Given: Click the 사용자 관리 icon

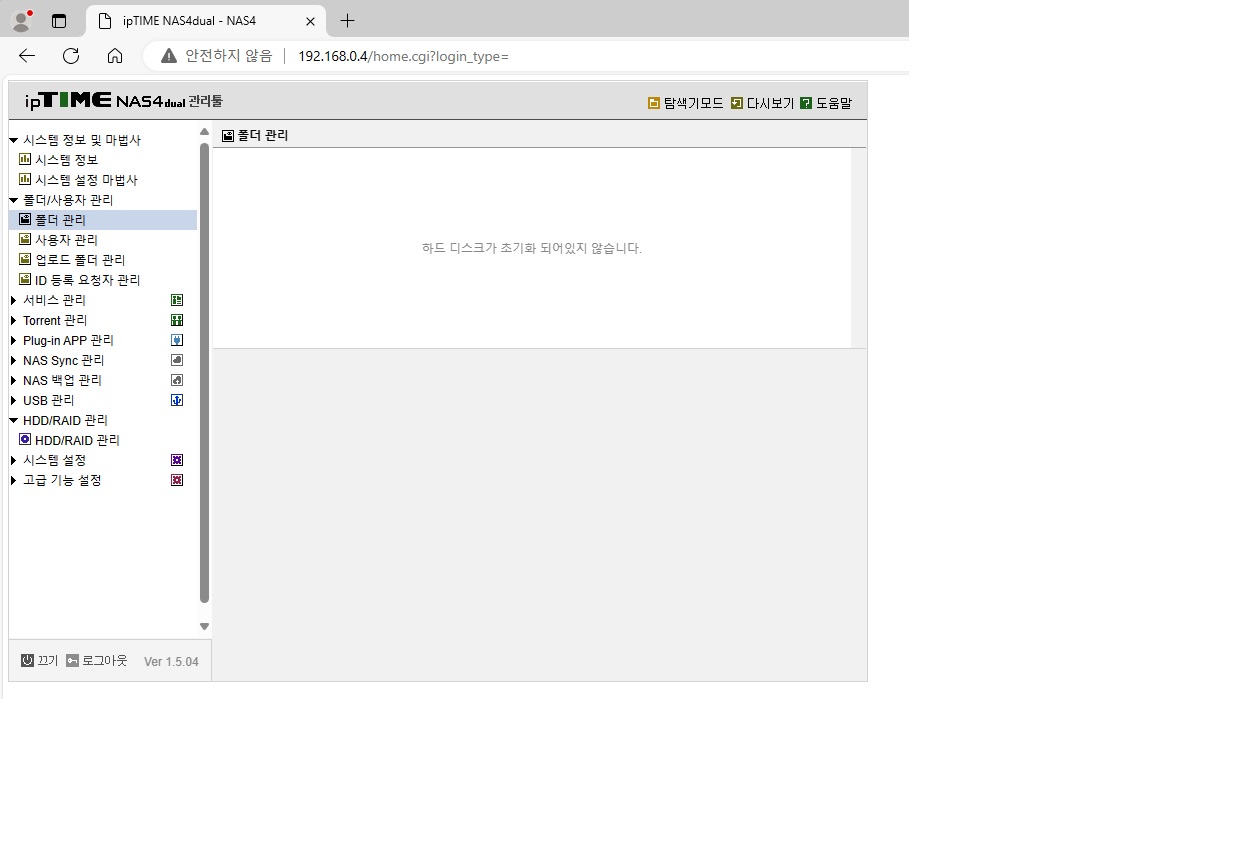Looking at the screenshot, I should [x=25, y=239].
